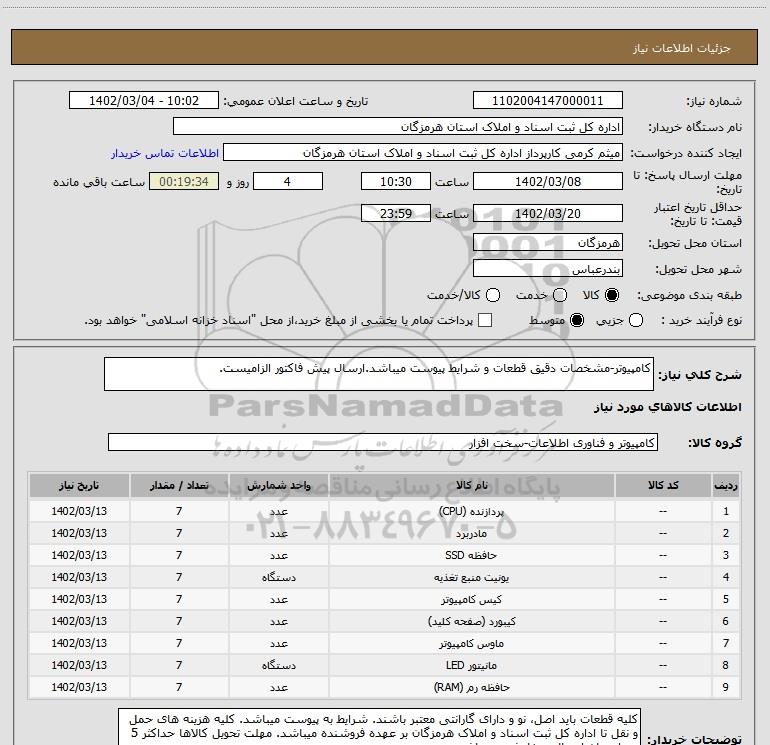Click the date 1402/03/13 in the پردازنده row

79,511
